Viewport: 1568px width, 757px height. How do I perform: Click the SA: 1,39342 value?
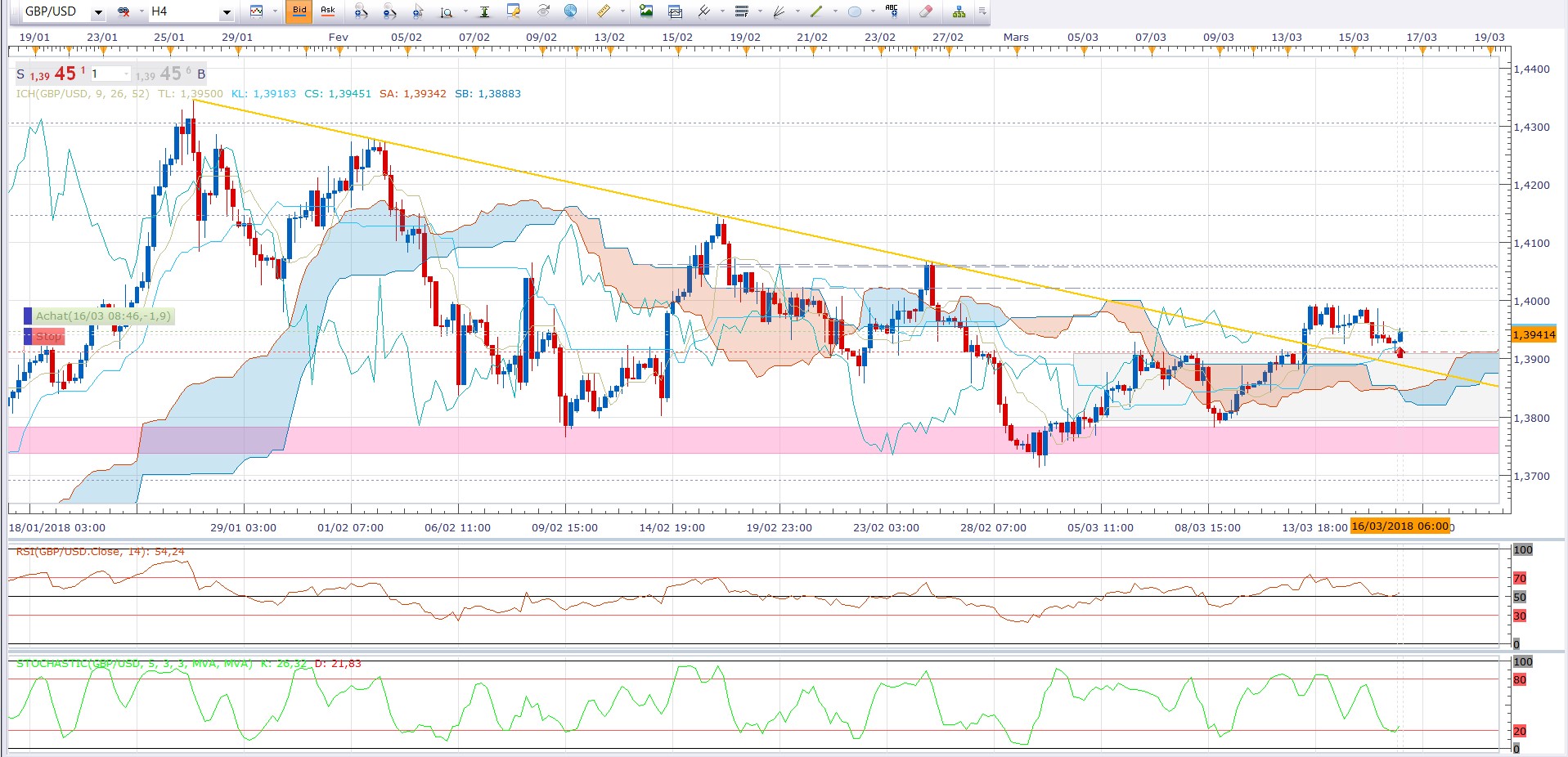(413, 94)
